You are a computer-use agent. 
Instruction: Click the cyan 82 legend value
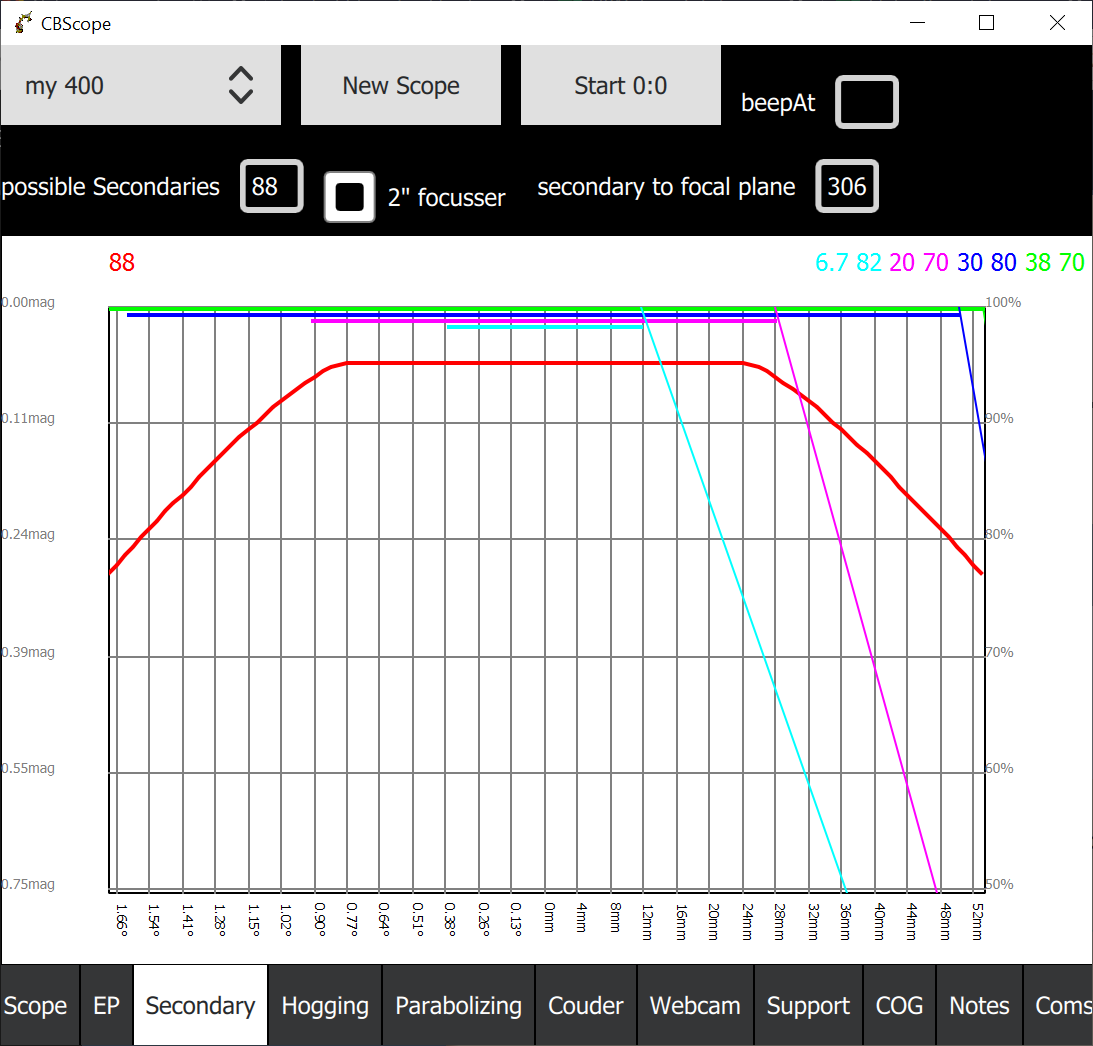tap(869, 262)
